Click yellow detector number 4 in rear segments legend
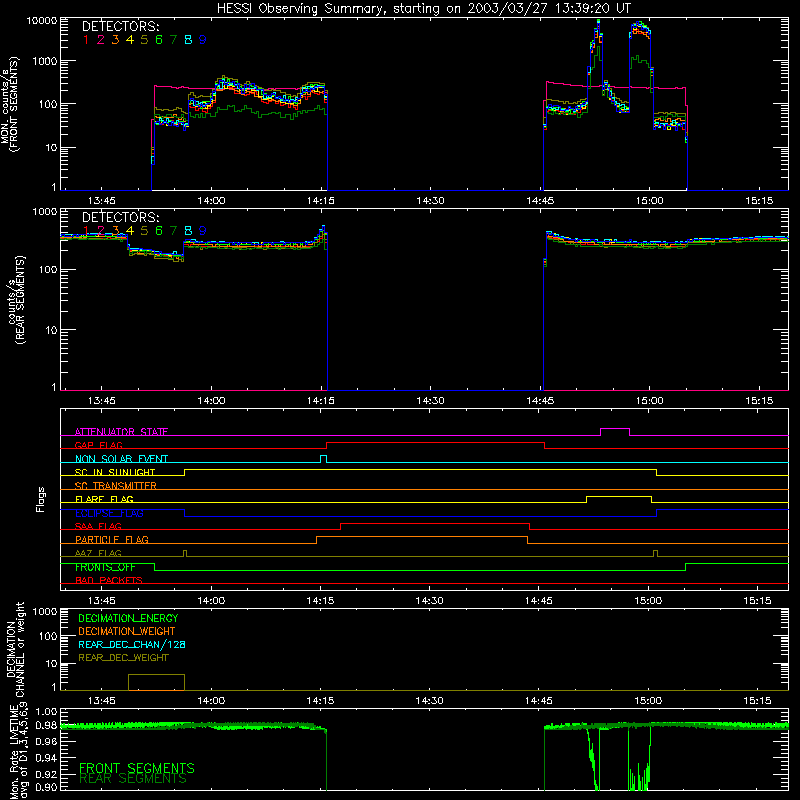This screenshot has width=800, height=800. tap(130, 231)
